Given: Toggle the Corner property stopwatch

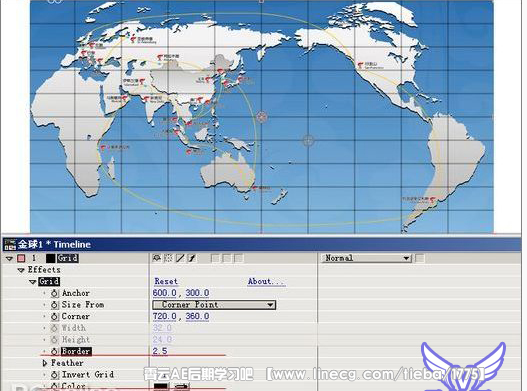Looking at the screenshot, I should tap(54, 317).
